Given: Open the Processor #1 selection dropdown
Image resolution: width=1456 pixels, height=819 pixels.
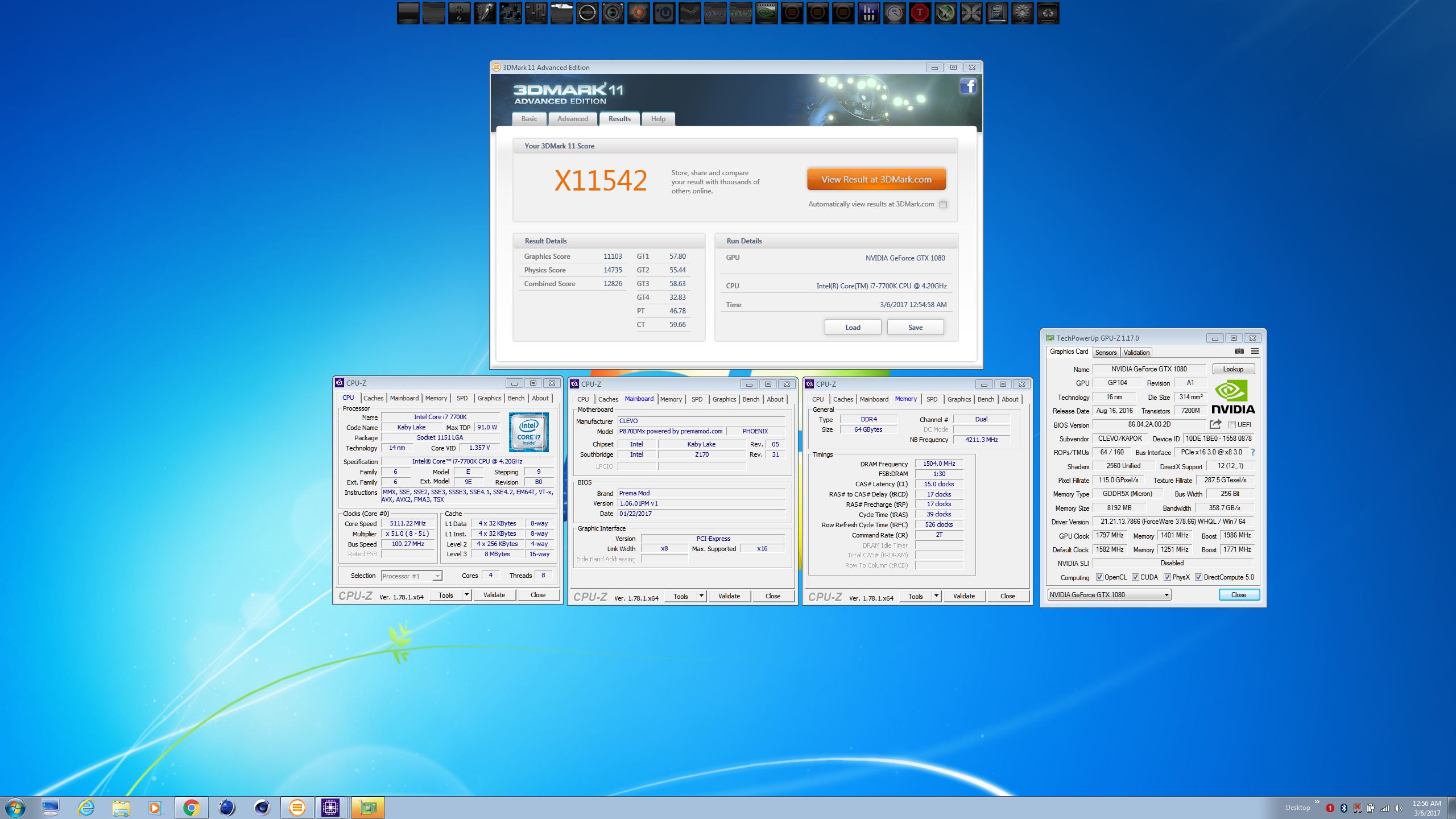Looking at the screenshot, I should (x=437, y=576).
